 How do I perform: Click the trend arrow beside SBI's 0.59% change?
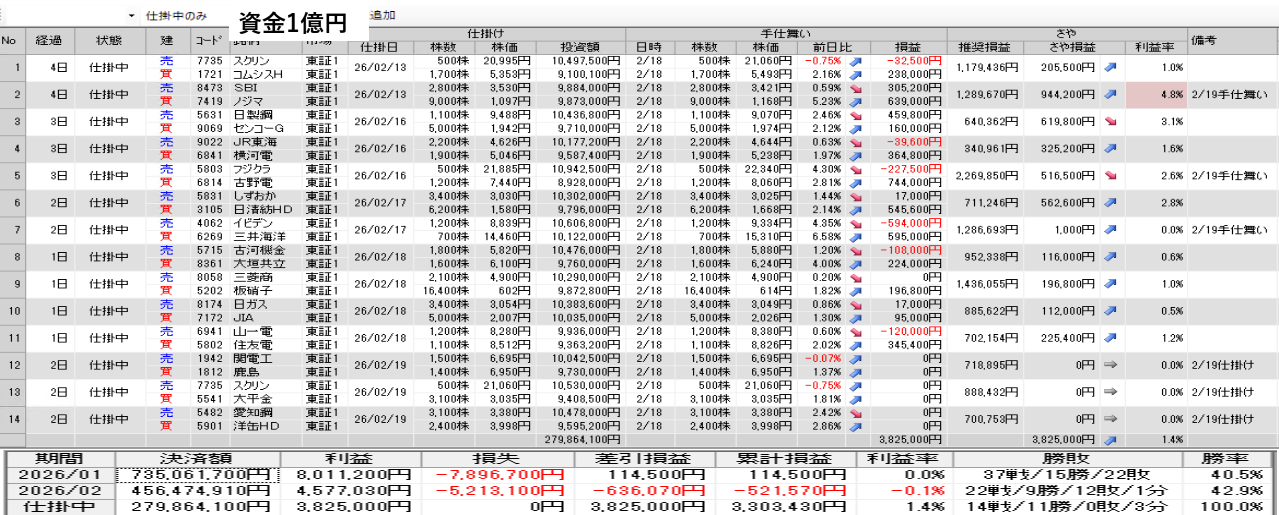tap(856, 89)
